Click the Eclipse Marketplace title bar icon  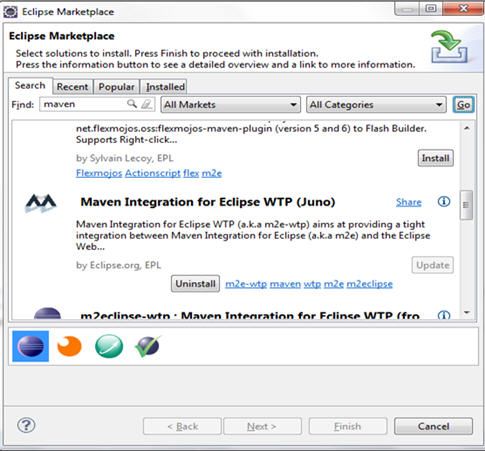10,12
